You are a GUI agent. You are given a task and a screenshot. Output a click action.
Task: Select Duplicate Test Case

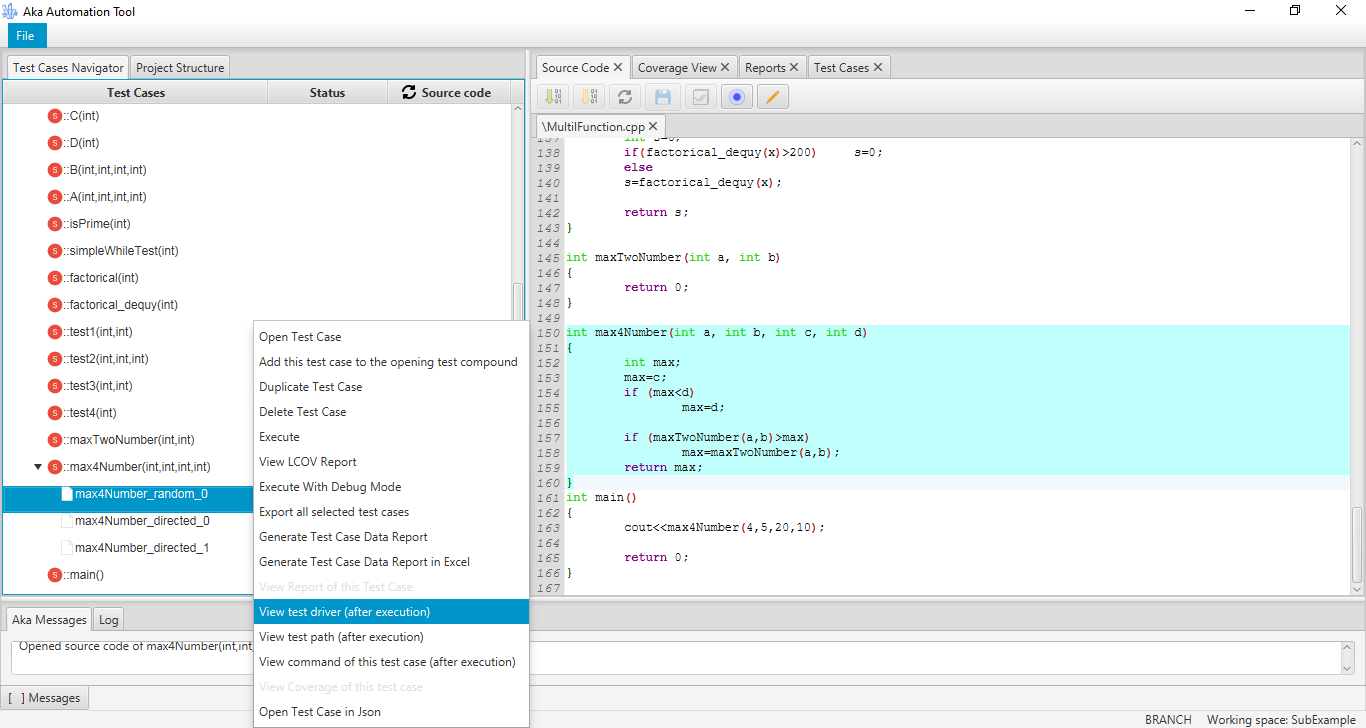[x=391, y=387]
